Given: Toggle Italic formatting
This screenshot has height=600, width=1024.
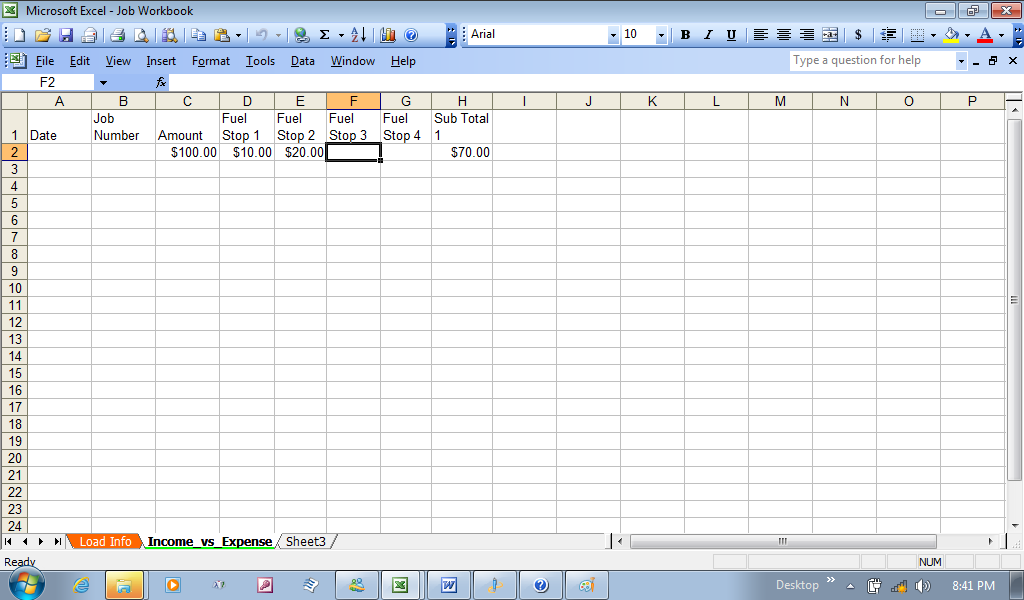Looking at the screenshot, I should 708,35.
